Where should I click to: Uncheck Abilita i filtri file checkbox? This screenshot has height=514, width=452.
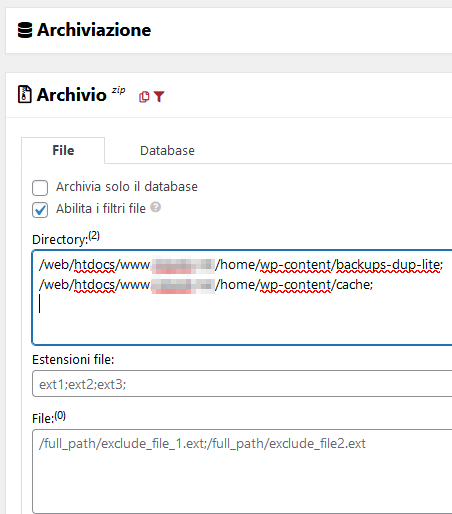[40, 210]
